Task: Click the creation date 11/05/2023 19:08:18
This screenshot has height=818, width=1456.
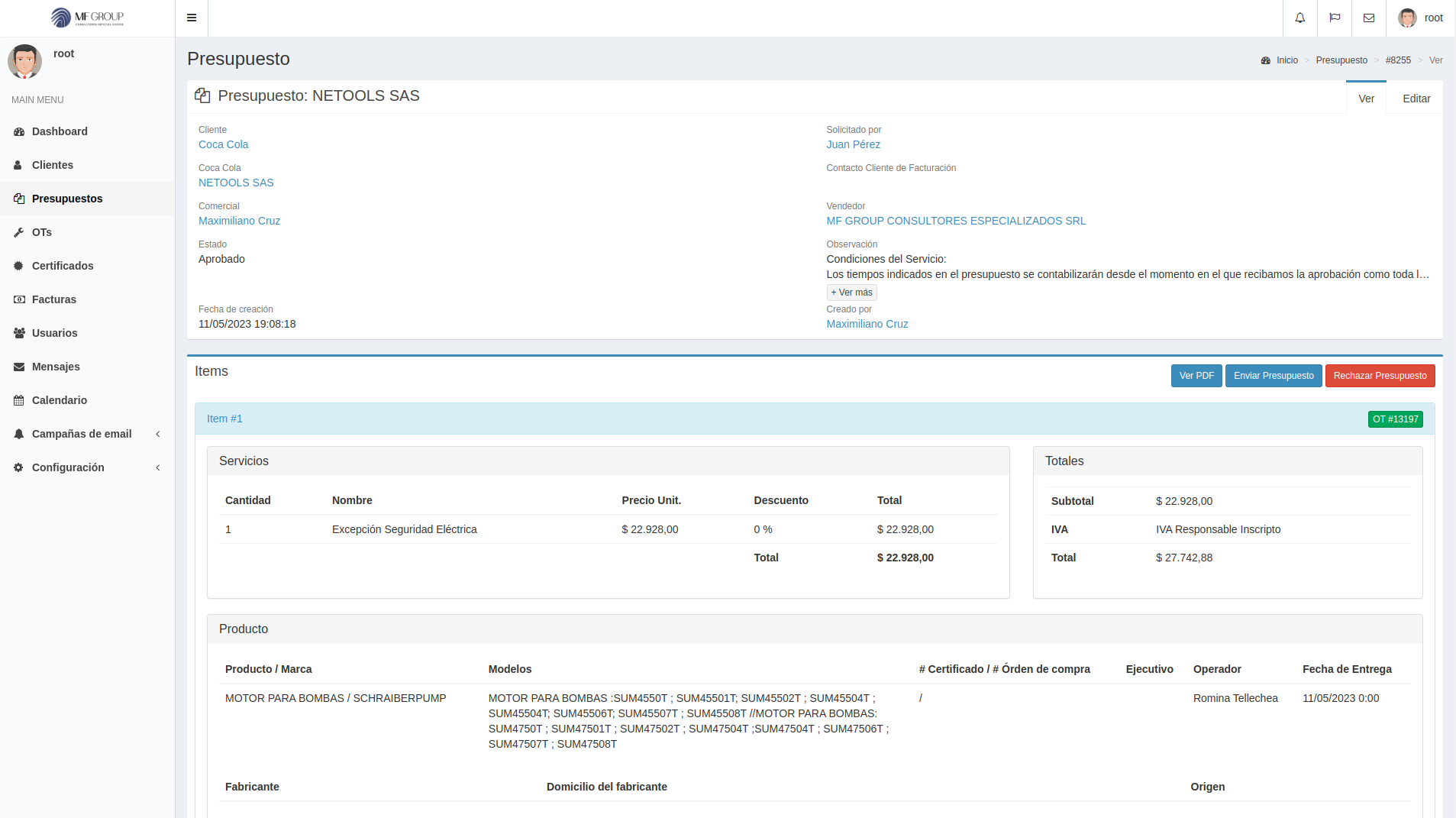Action: (247, 324)
